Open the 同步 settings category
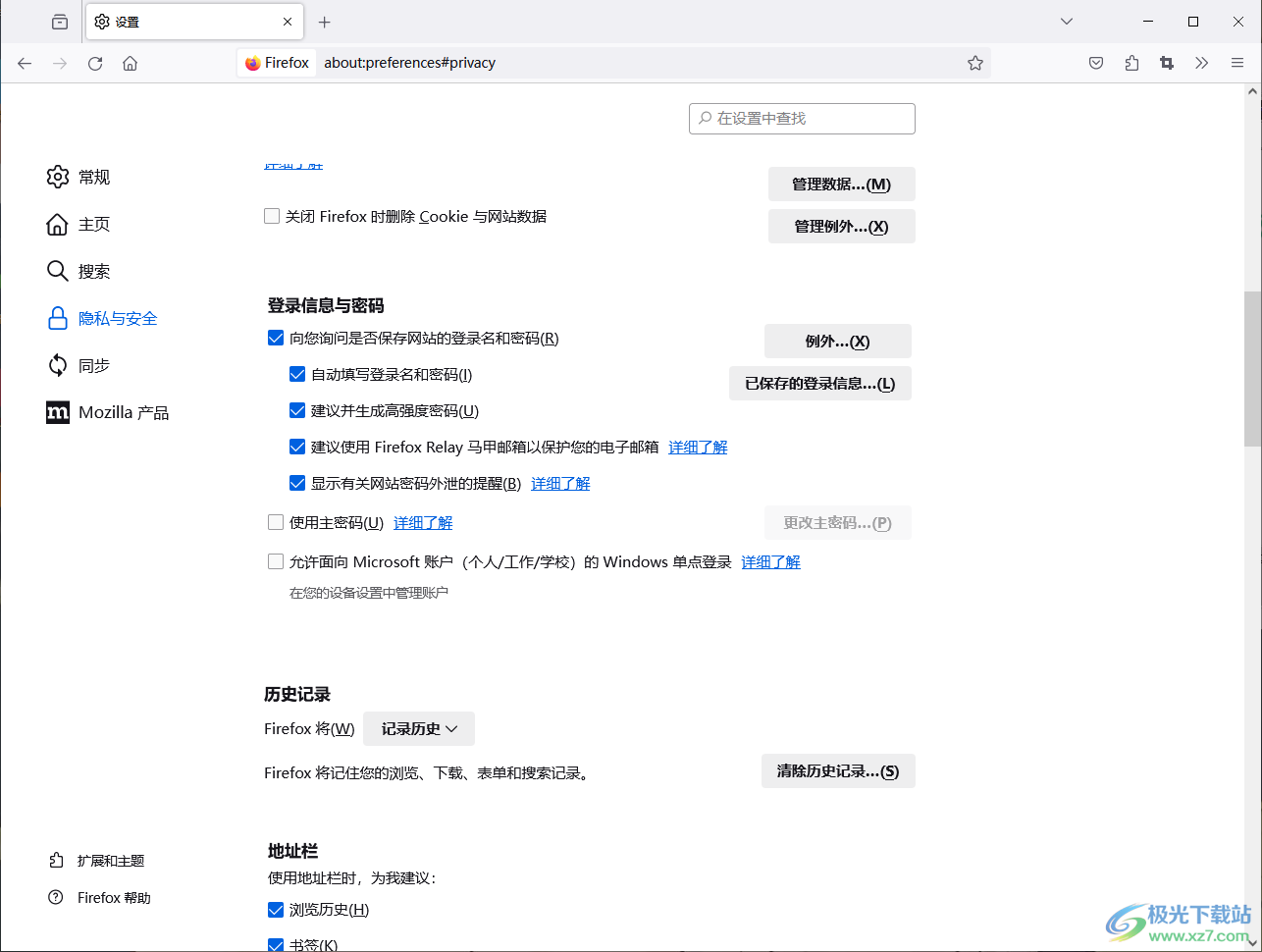1262x952 pixels. (x=79, y=365)
